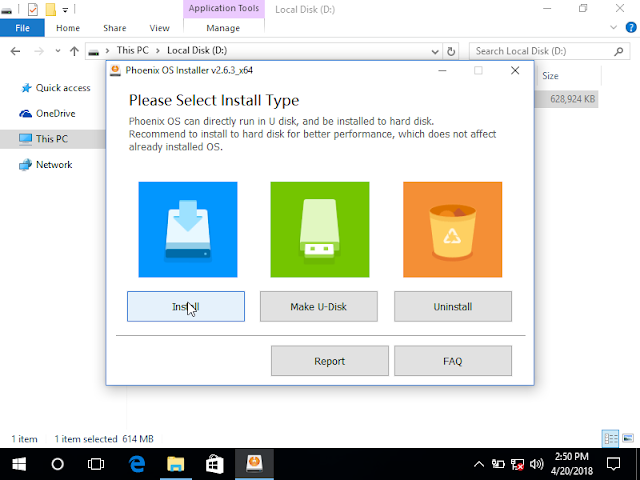Go up one folder level arrow
The height and width of the screenshot is (480, 640).
click(x=74, y=51)
